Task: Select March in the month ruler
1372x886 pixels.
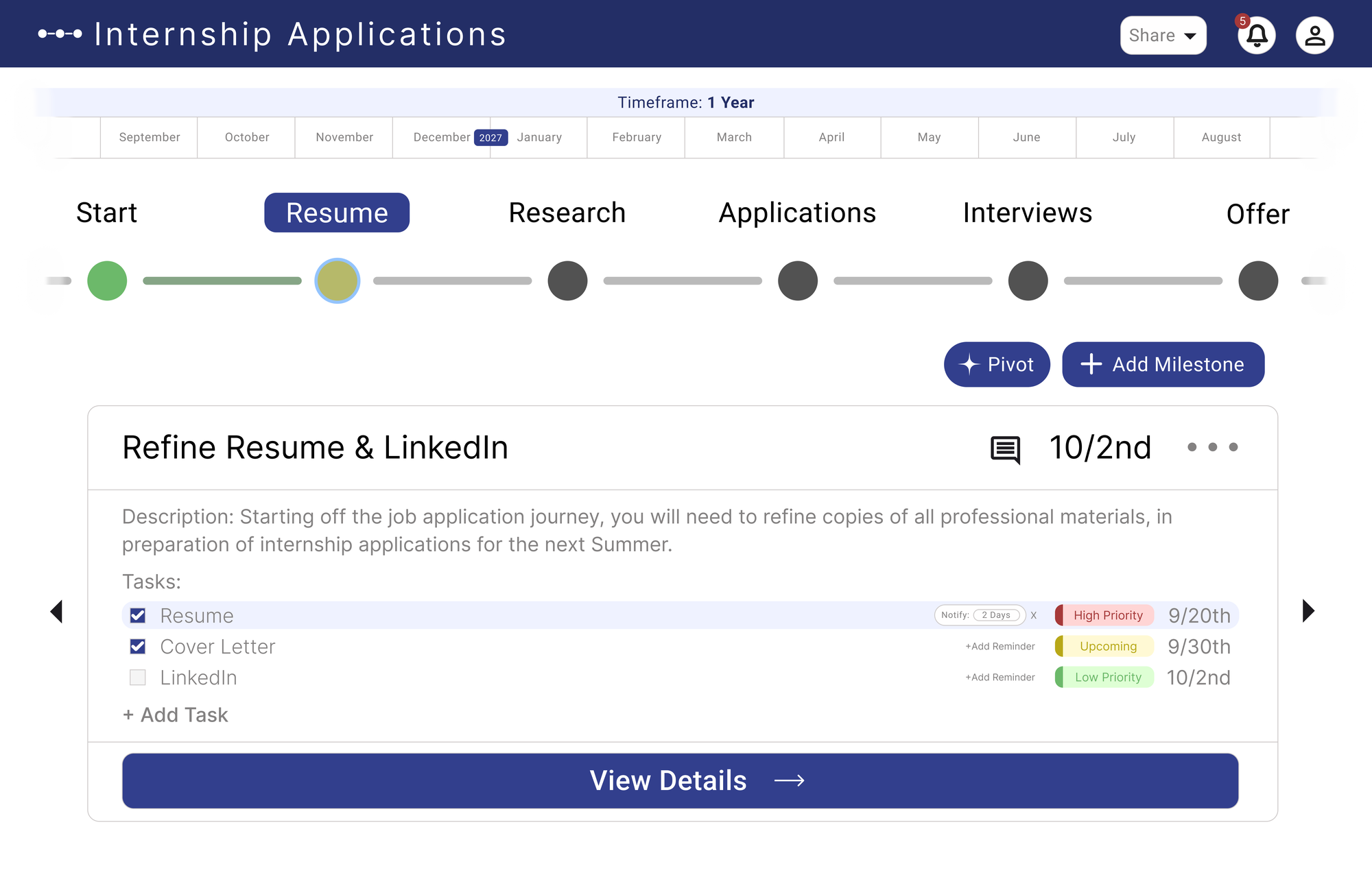Action: 734,137
